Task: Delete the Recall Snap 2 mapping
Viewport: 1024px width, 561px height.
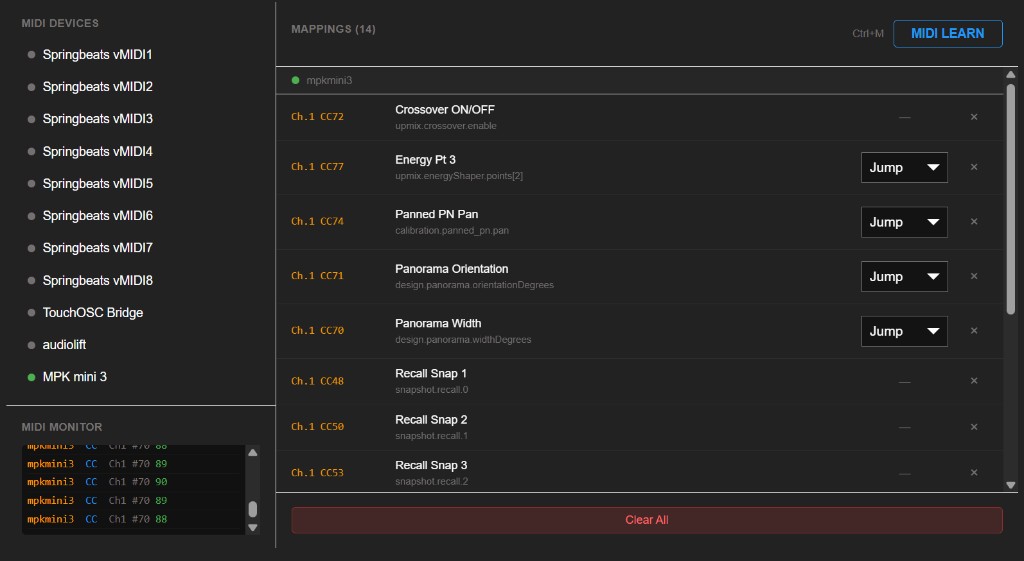Action: pyautogui.click(x=974, y=427)
